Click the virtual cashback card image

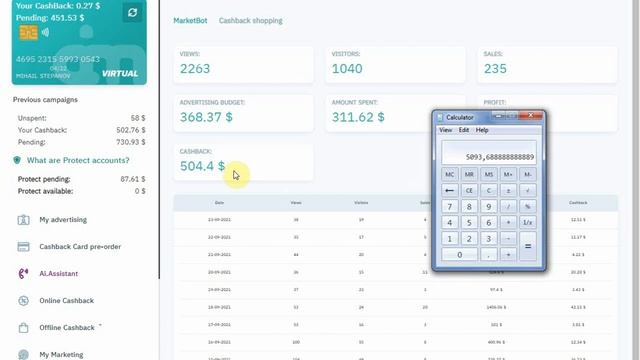click(x=79, y=42)
